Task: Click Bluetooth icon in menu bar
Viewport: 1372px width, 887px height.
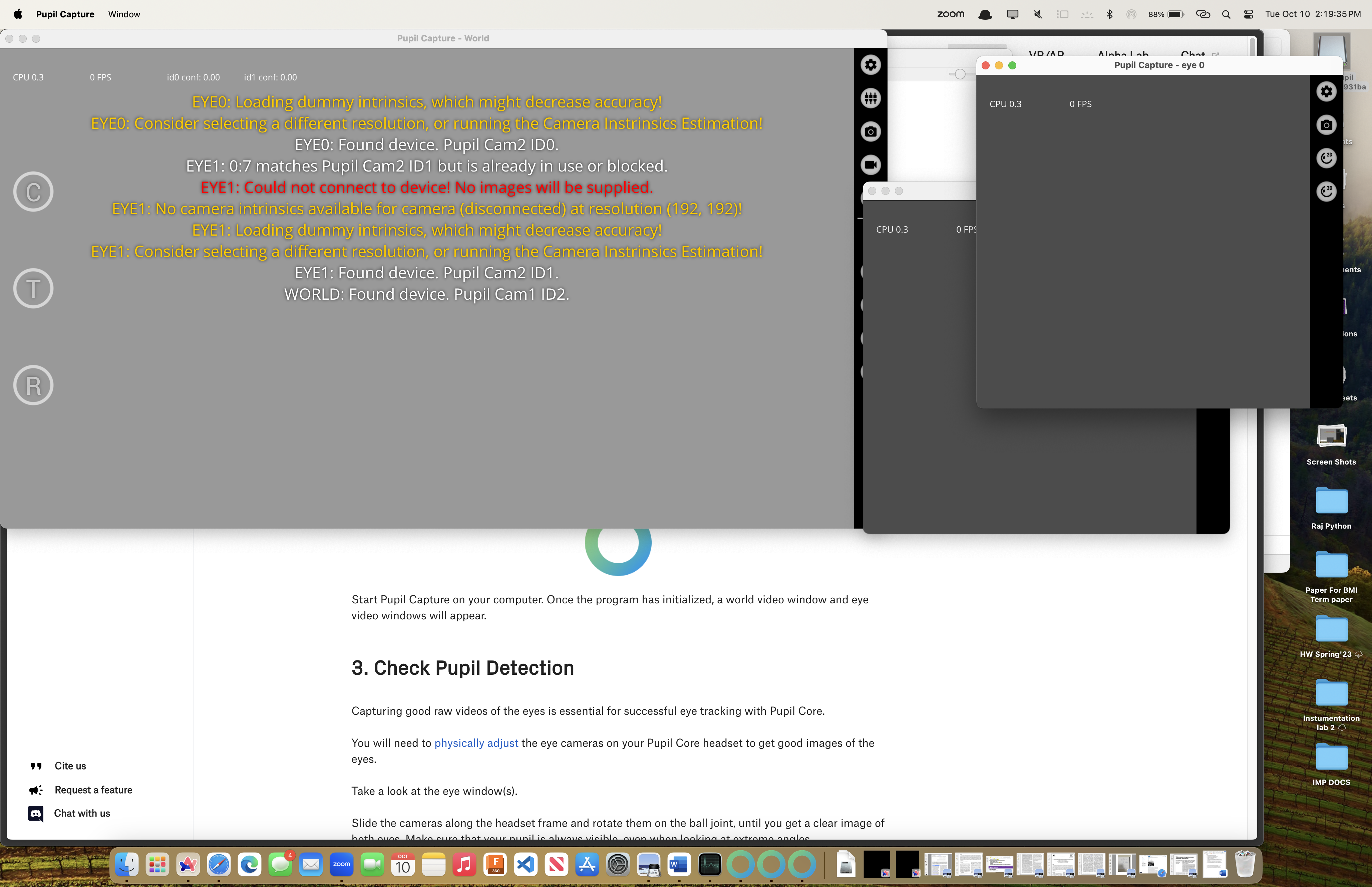Action: point(1109,14)
